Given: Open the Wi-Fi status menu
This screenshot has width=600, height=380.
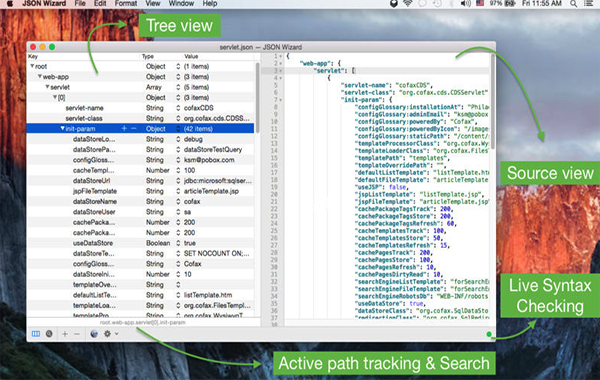Looking at the screenshot, I should click(x=408, y=3).
